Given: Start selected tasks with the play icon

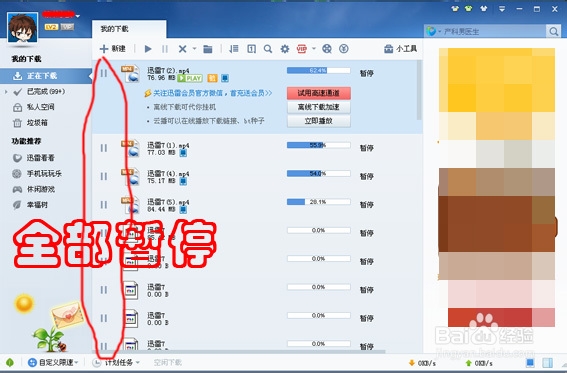Looking at the screenshot, I should click(148, 49).
